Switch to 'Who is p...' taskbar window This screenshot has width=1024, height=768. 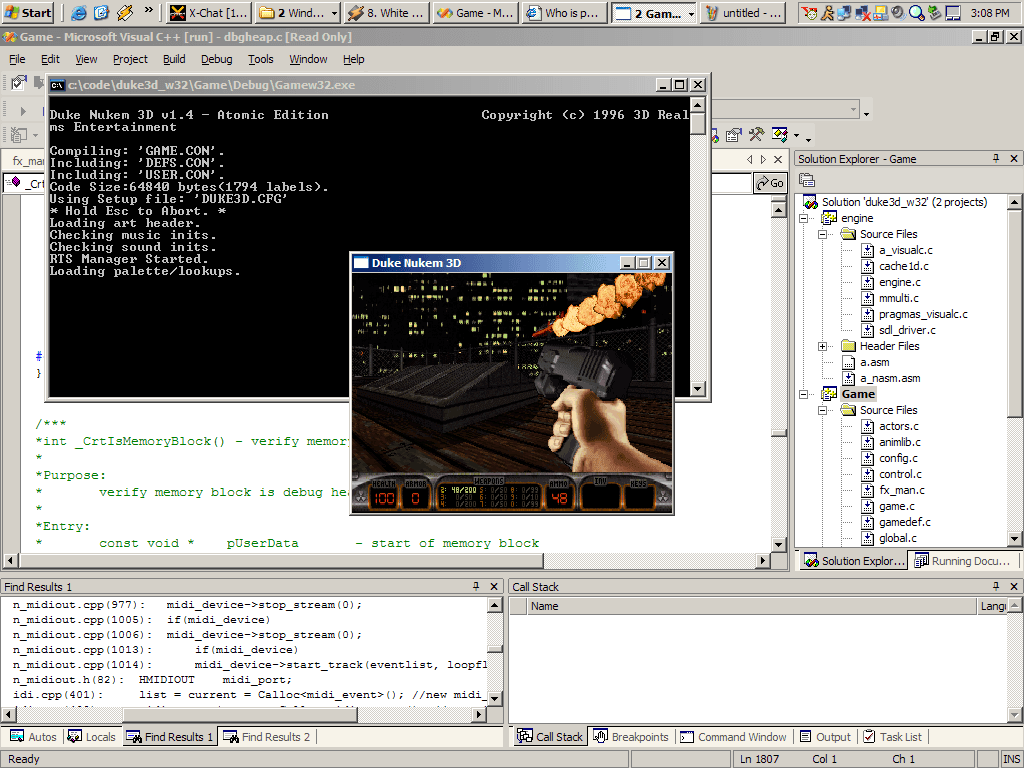coord(564,13)
